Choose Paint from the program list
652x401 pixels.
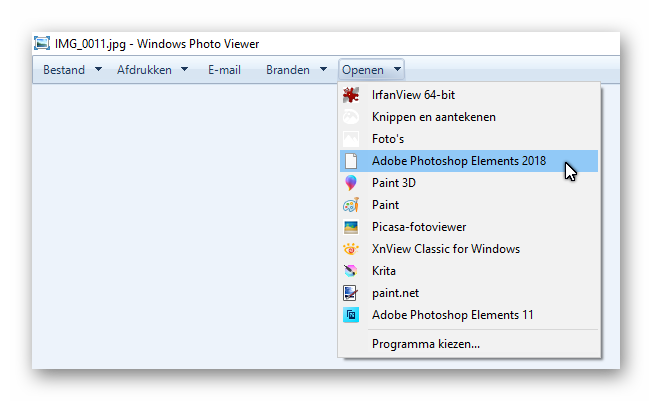coord(469,205)
